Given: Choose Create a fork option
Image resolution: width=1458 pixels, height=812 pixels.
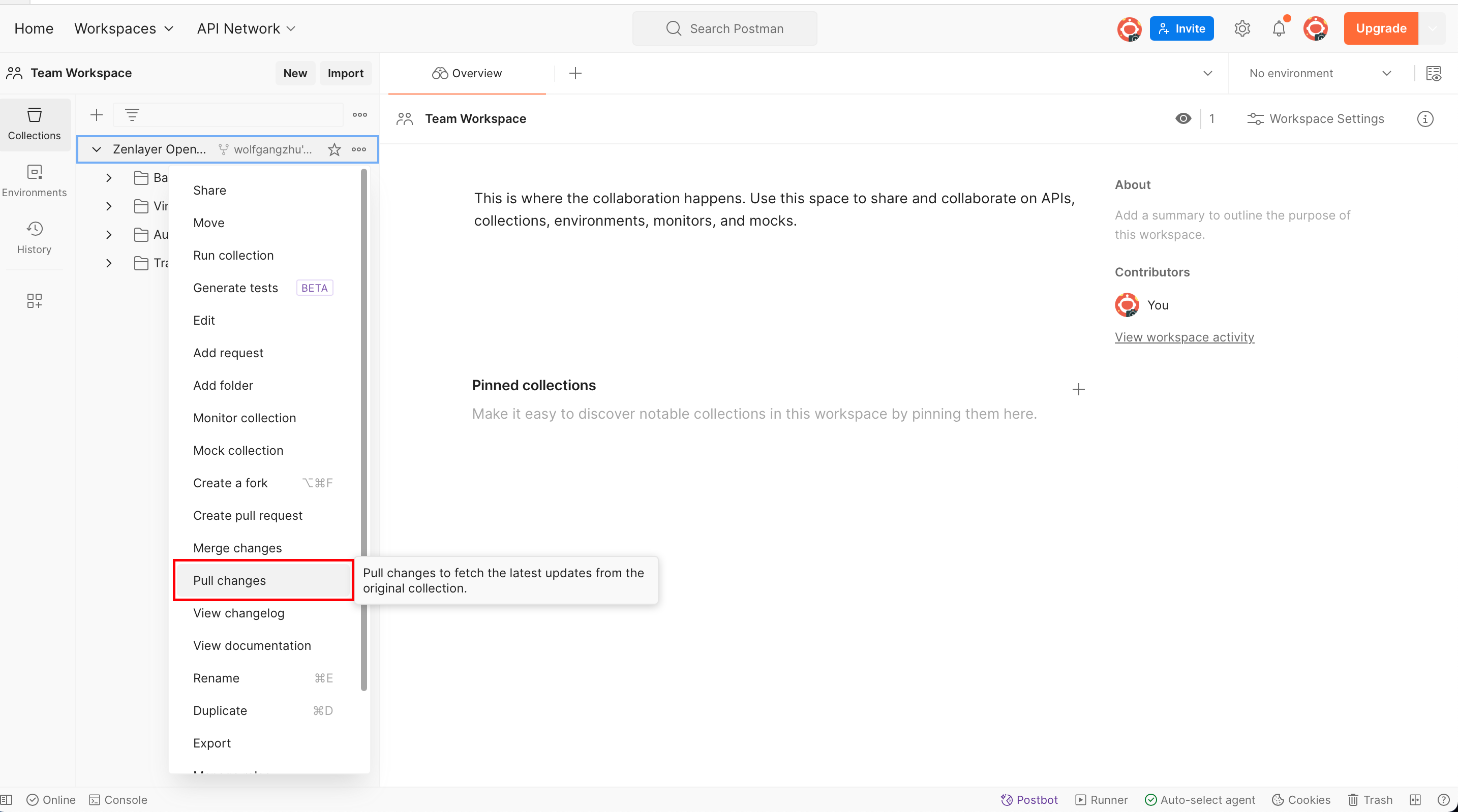Looking at the screenshot, I should 230,483.
